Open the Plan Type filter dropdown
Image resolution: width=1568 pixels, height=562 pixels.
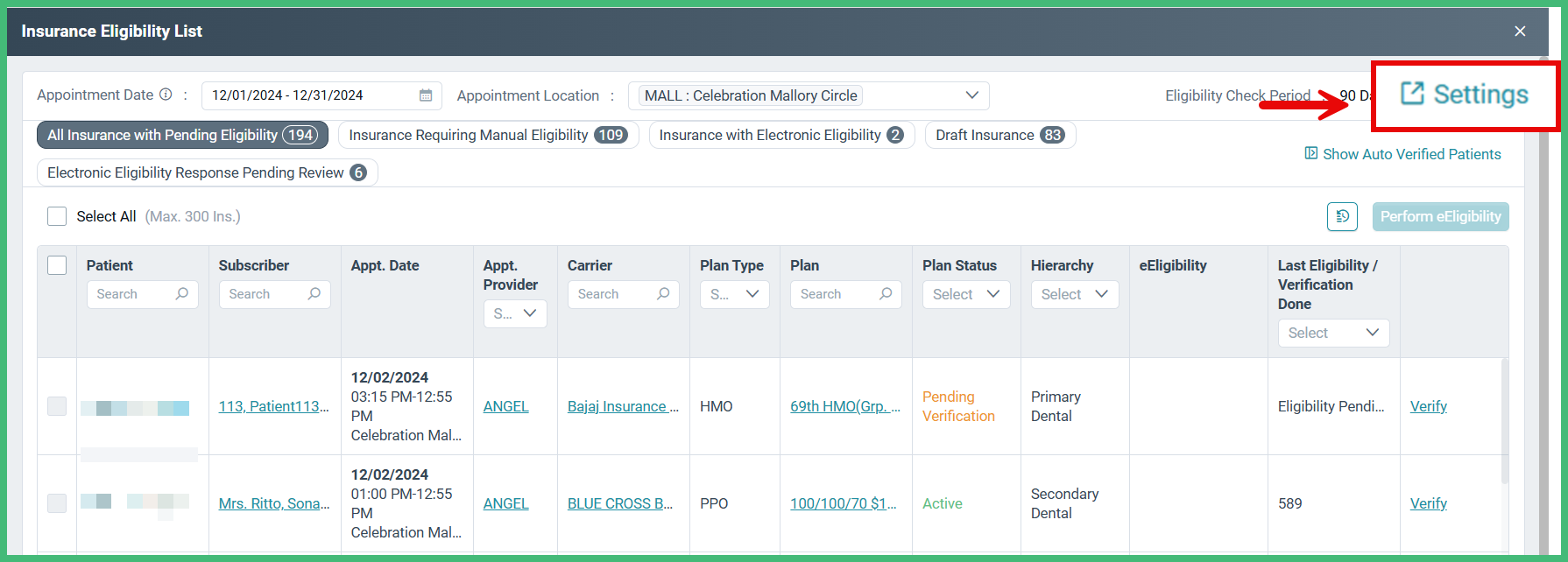click(735, 294)
